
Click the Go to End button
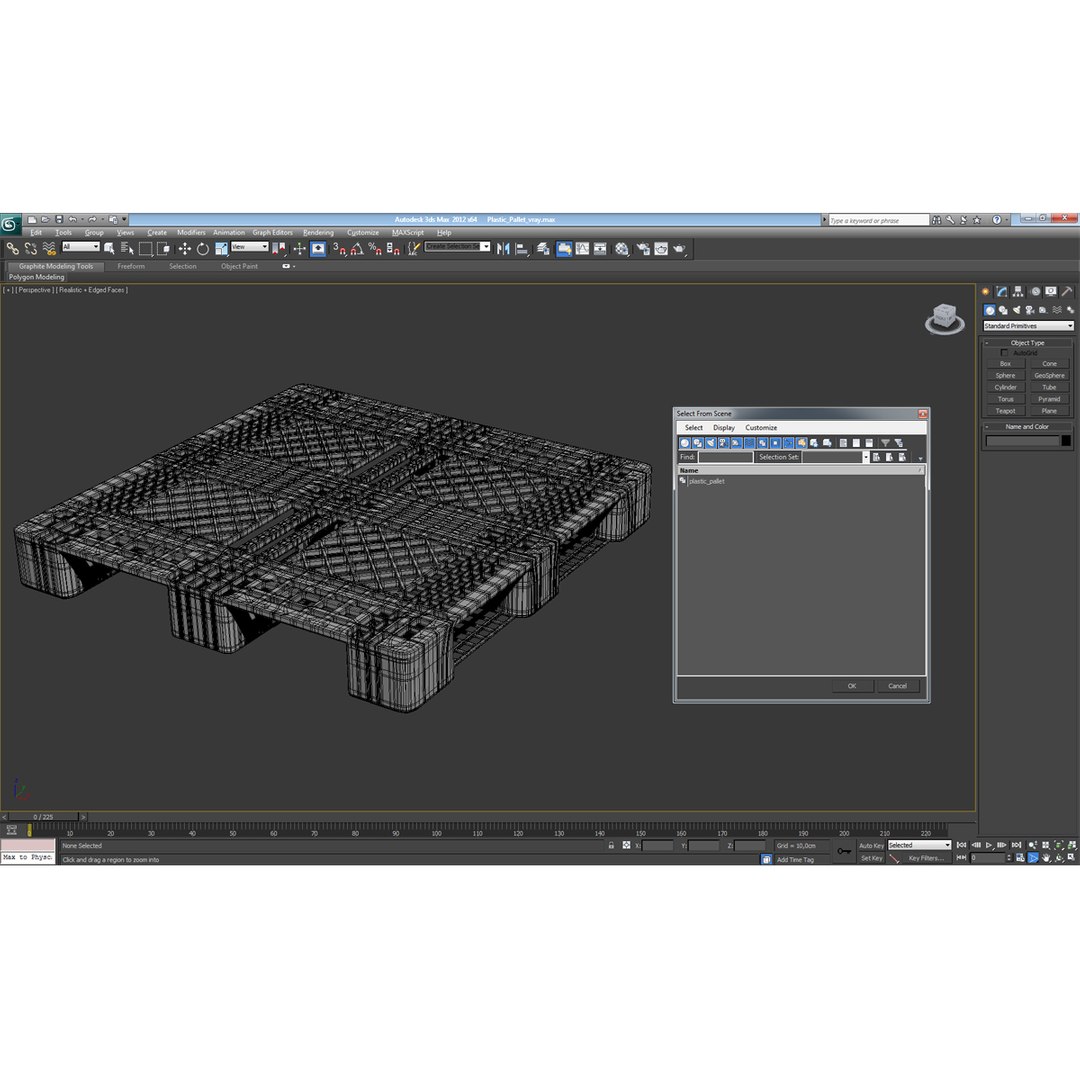(x=1016, y=845)
